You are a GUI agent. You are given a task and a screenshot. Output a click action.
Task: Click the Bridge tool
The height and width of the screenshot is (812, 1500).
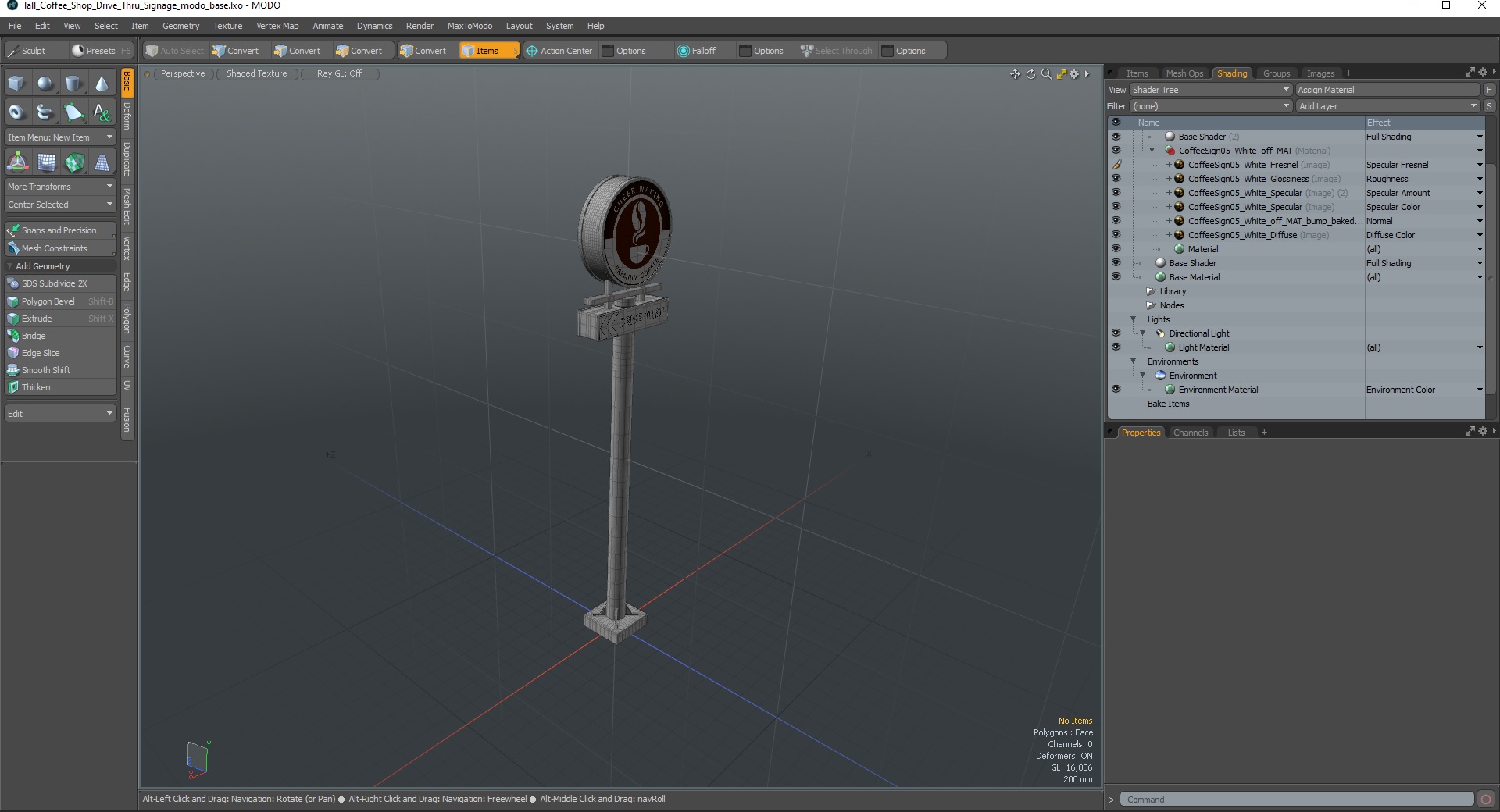[x=60, y=336]
